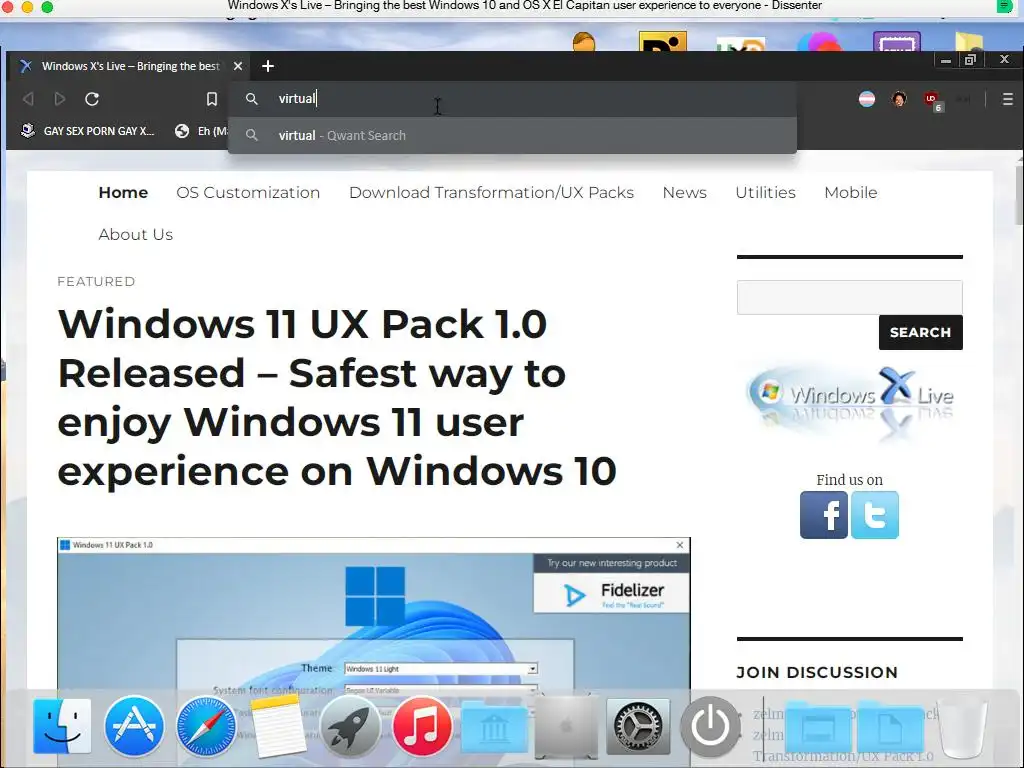Go to the Home menu item
1024x768 pixels.
(123, 193)
